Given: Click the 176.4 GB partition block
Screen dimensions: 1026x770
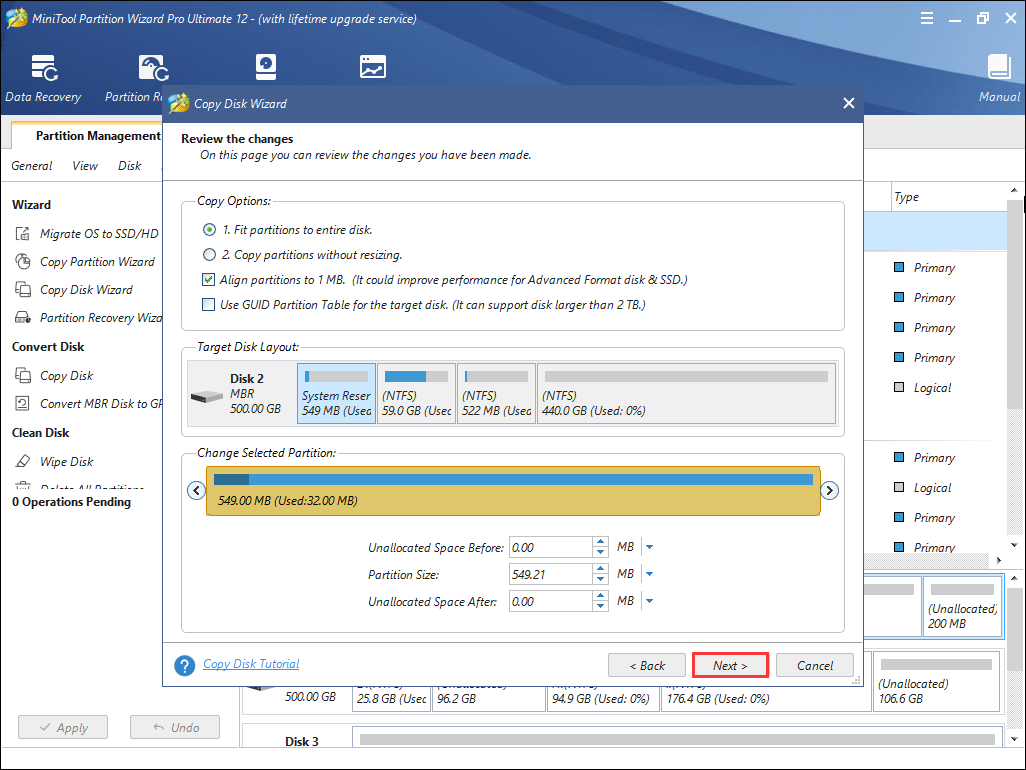Looking at the screenshot, I should pyautogui.click(x=766, y=697).
